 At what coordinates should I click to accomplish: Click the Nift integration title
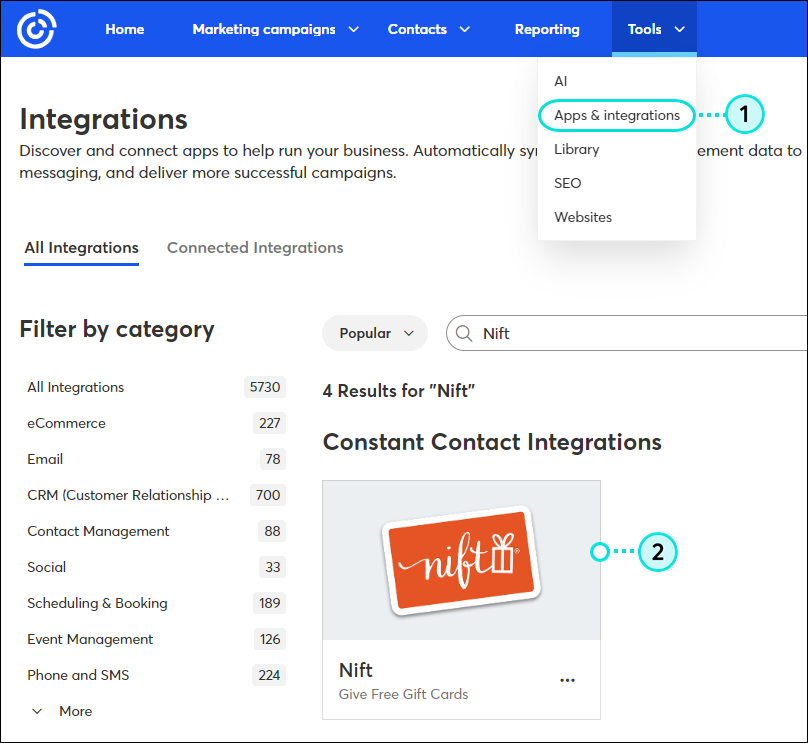coord(356,670)
